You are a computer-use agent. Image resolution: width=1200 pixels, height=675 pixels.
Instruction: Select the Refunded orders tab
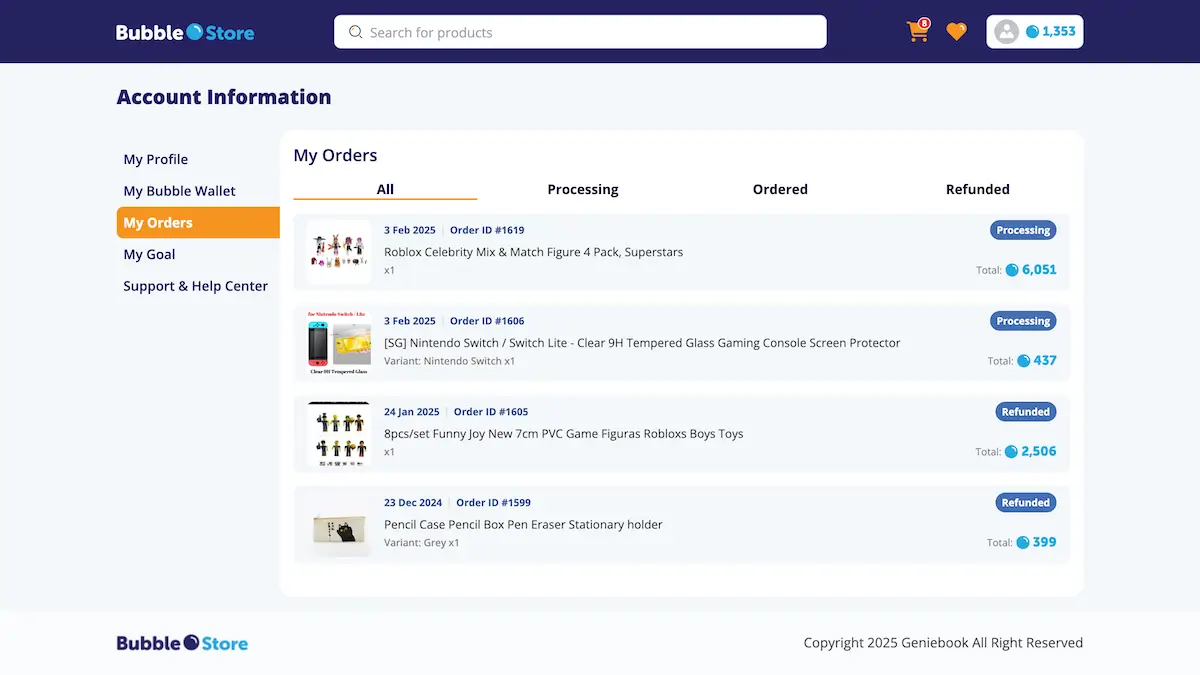point(977,189)
